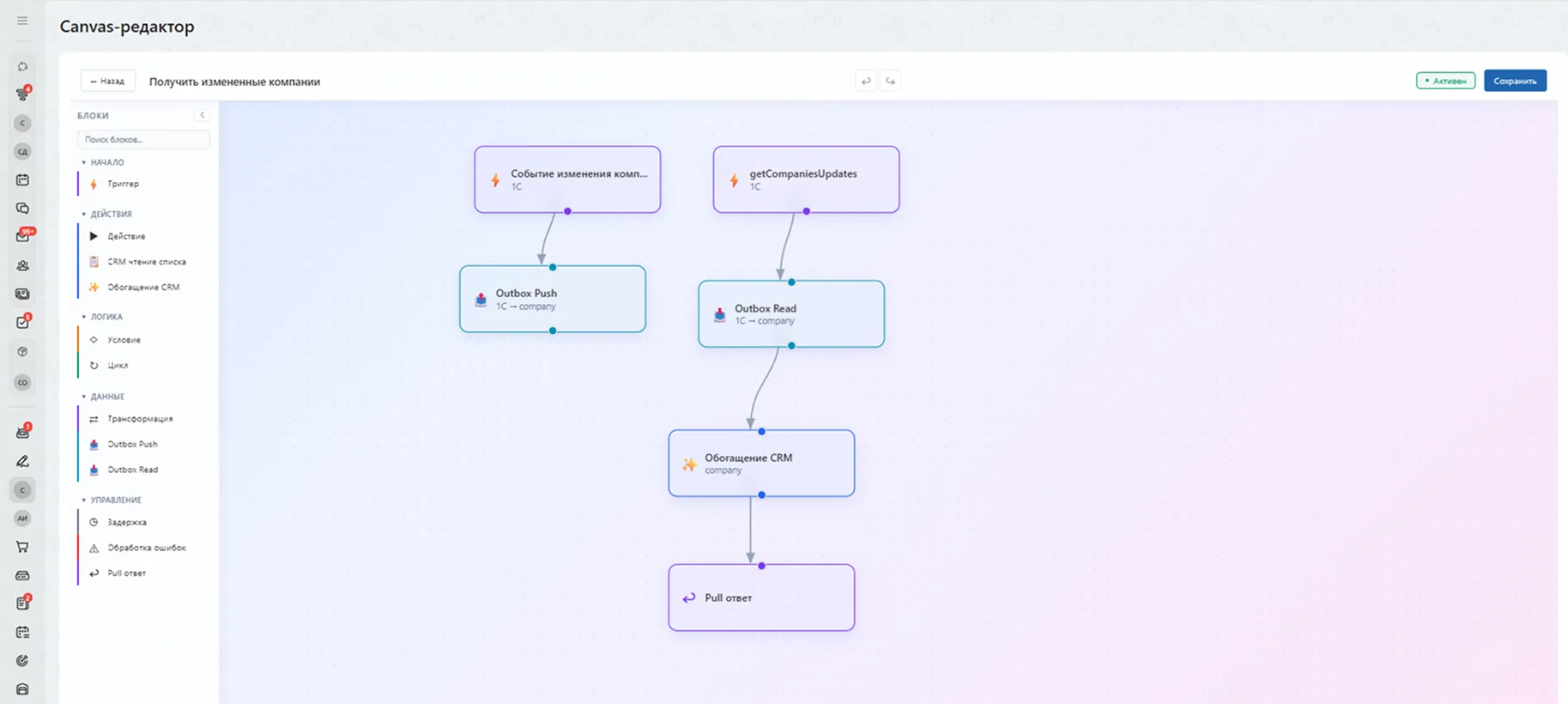Open the mail icon with 99+ badge

click(23, 236)
